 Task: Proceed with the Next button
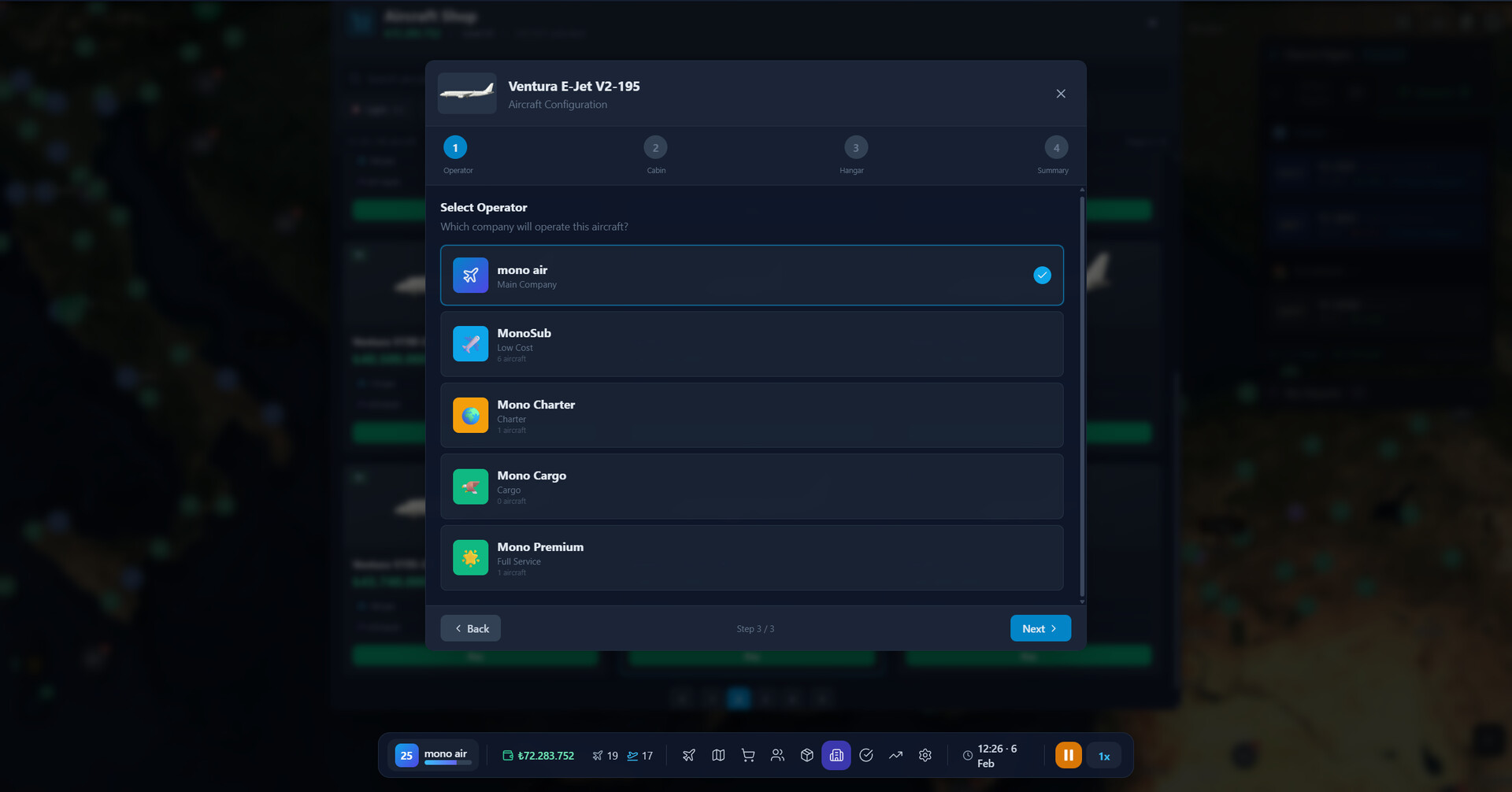click(x=1040, y=628)
